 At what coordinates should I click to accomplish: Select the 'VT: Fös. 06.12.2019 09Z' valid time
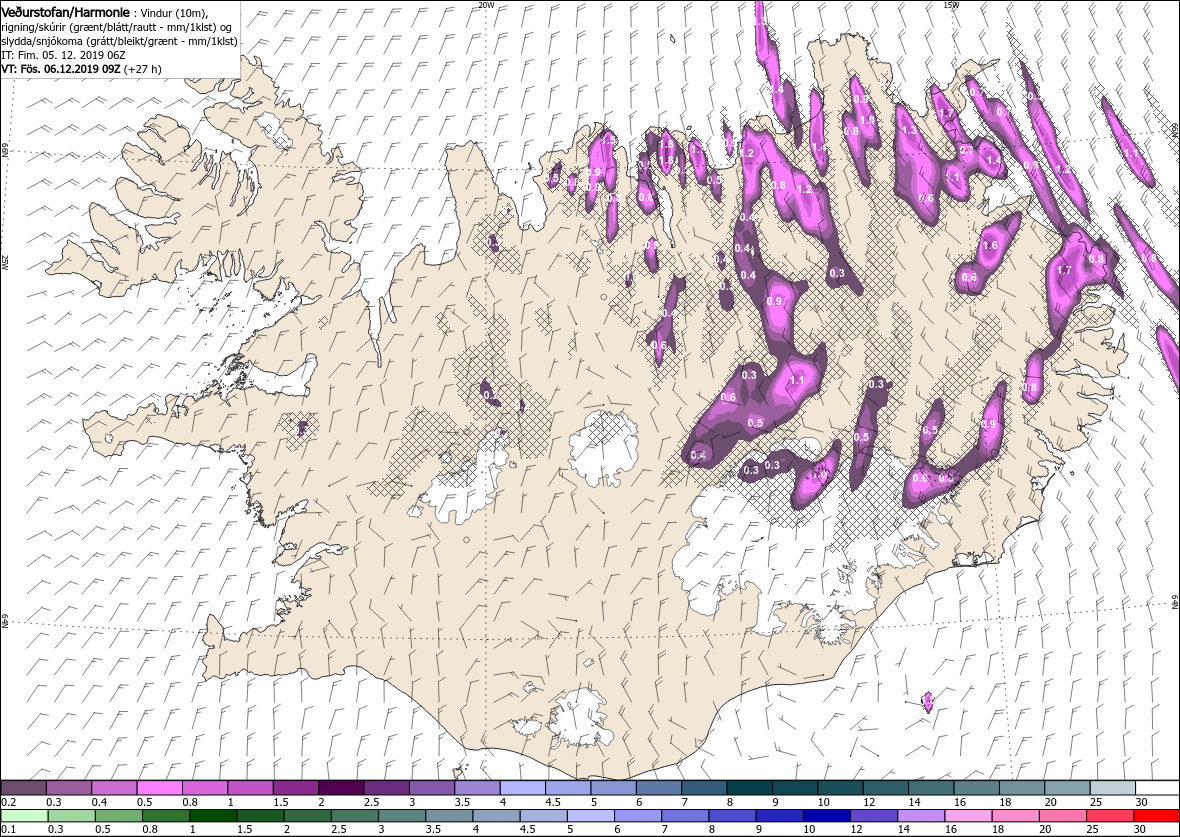(61, 68)
